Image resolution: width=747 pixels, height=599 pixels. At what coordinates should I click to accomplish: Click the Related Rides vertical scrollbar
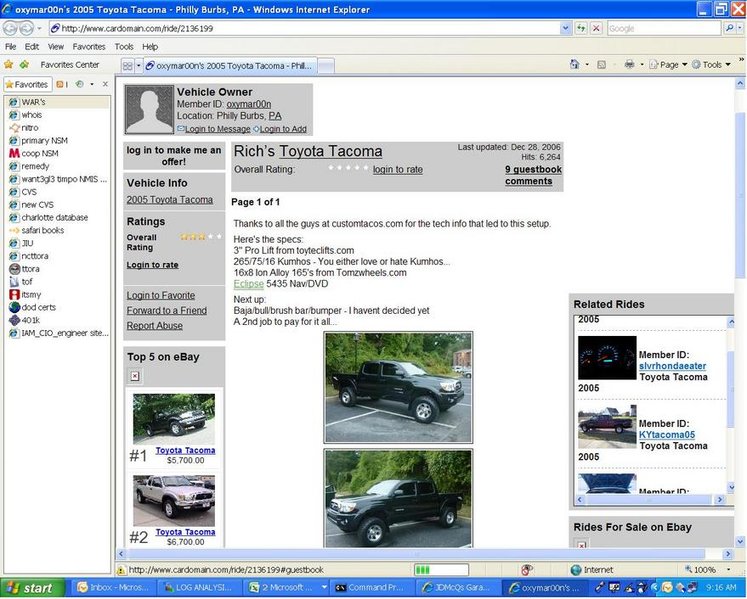[731, 405]
